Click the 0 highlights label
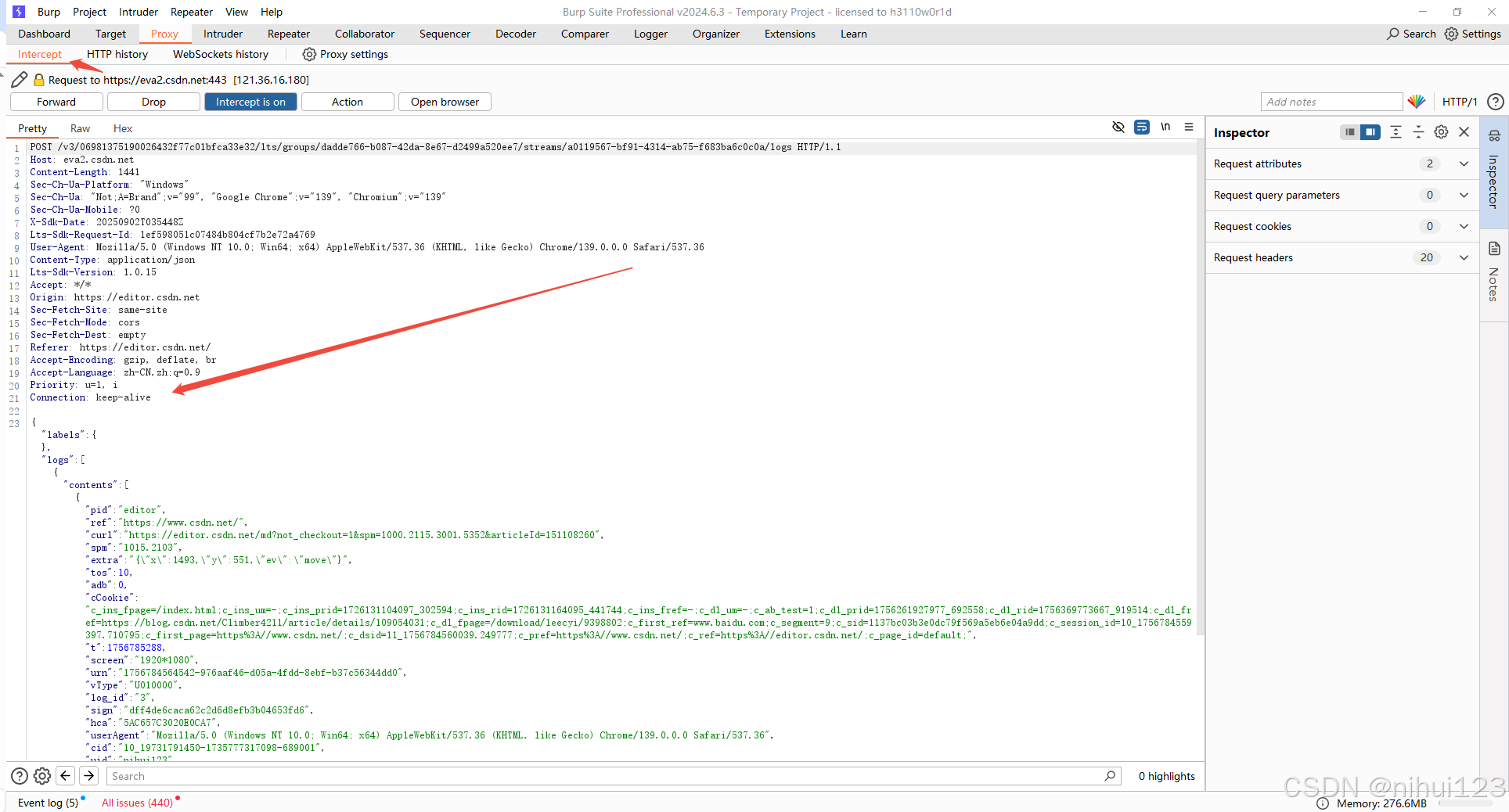This screenshot has height=812, width=1509. (x=1166, y=776)
